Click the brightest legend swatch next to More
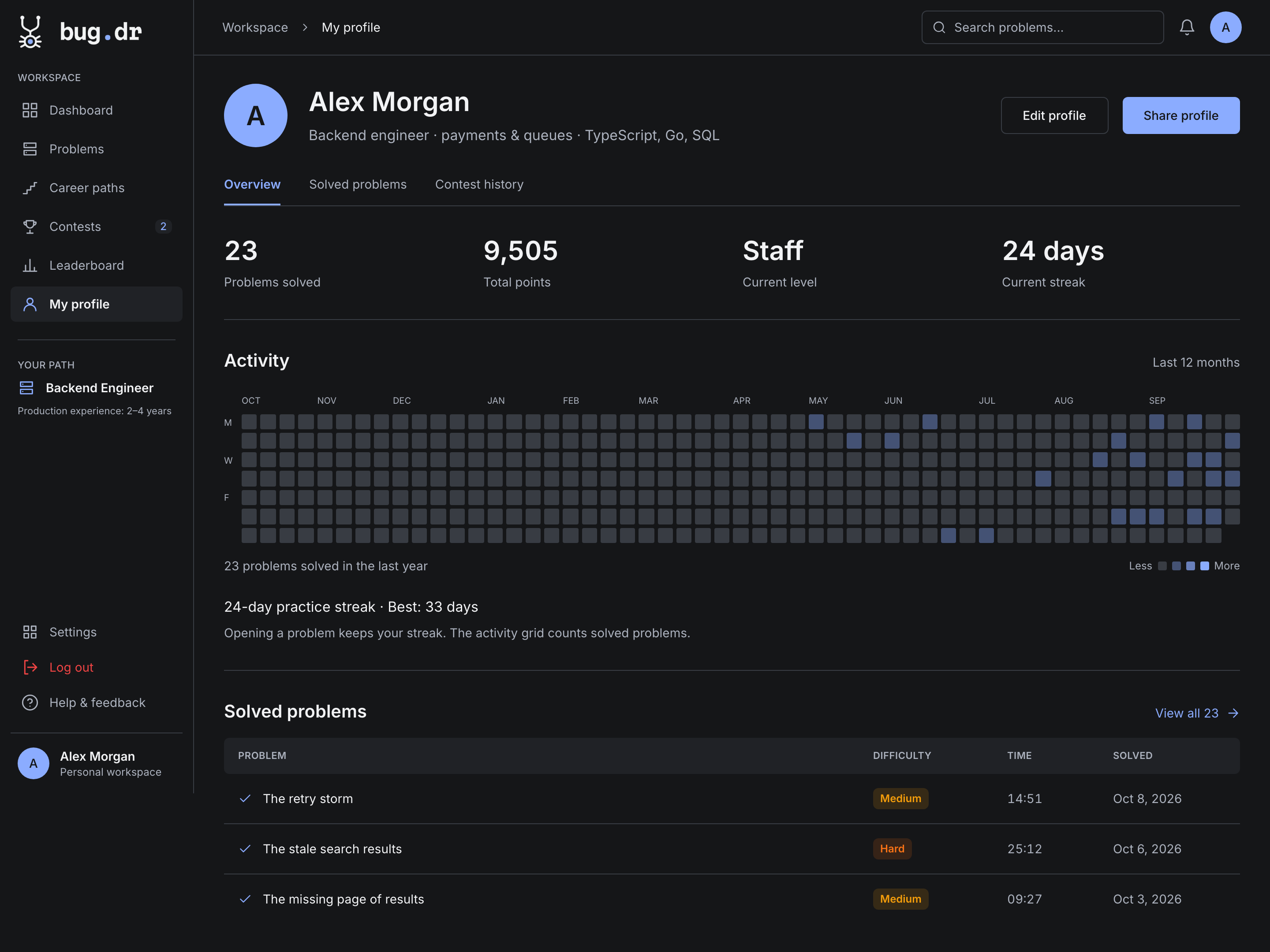This screenshot has width=1270, height=952. 1205,566
